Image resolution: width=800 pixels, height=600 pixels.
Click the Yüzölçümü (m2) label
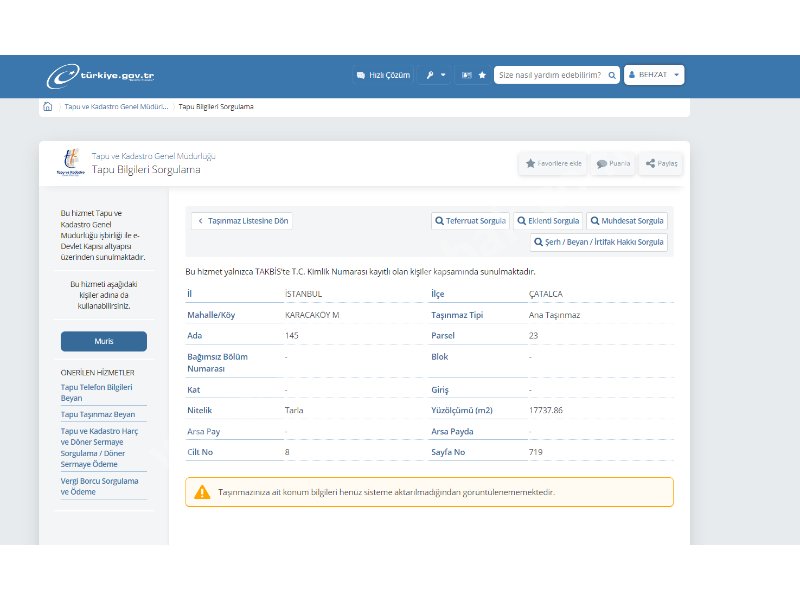[x=462, y=410]
